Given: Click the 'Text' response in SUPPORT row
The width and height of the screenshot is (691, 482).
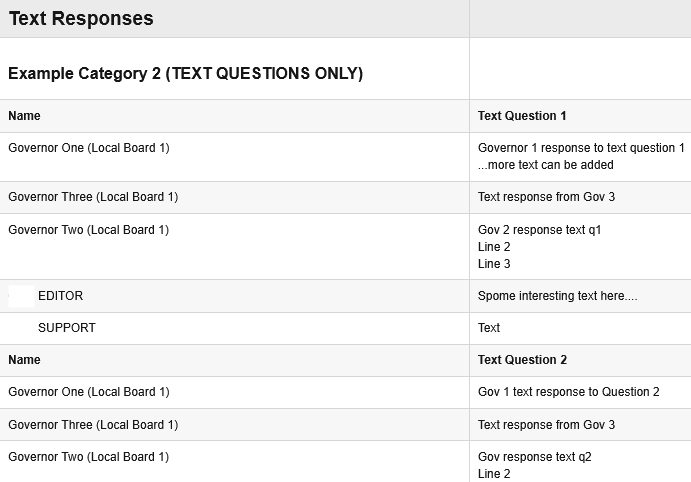Looking at the screenshot, I should click(x=489, y=328).
